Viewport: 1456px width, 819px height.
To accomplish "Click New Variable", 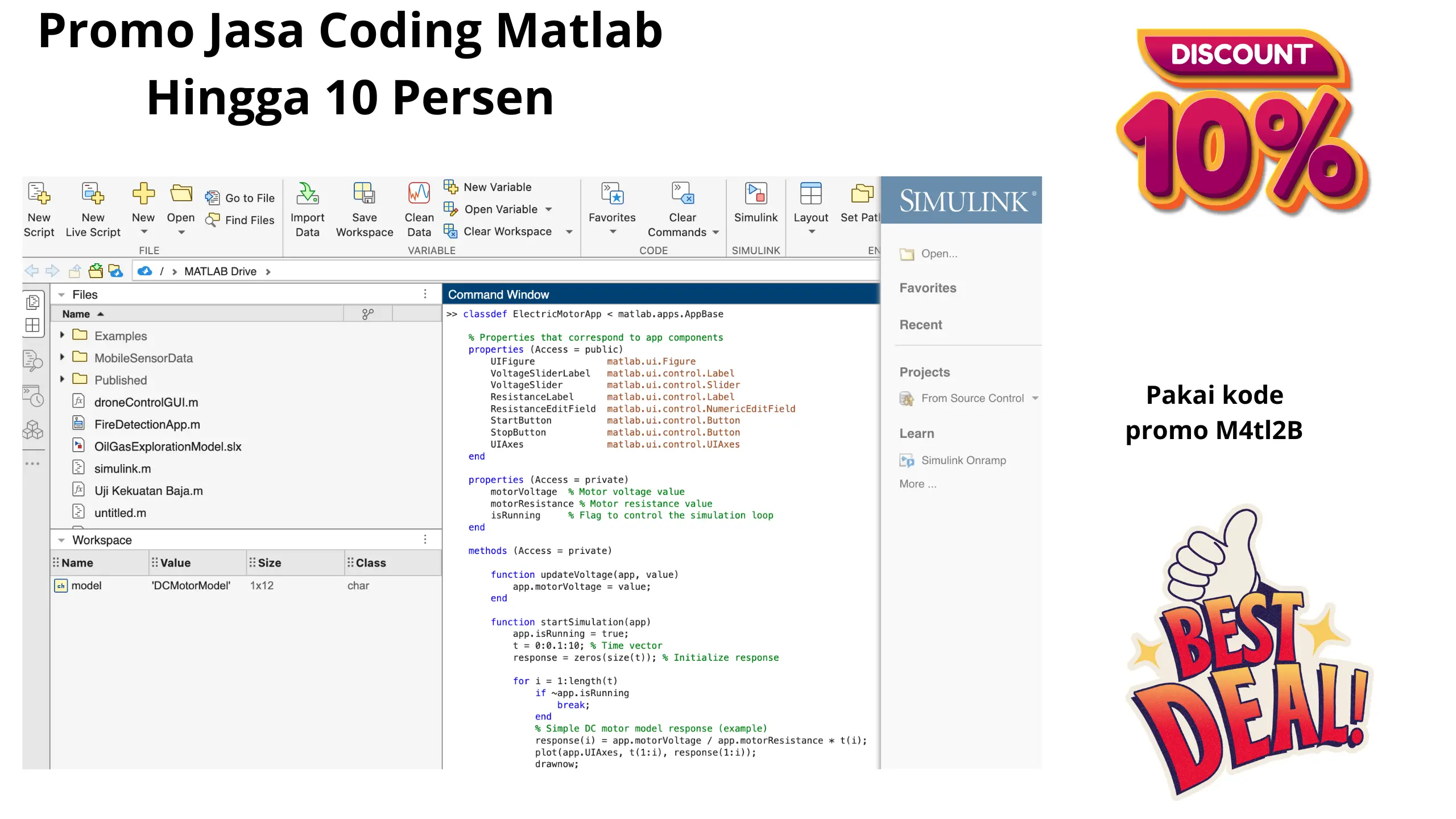I will (488, 187).
